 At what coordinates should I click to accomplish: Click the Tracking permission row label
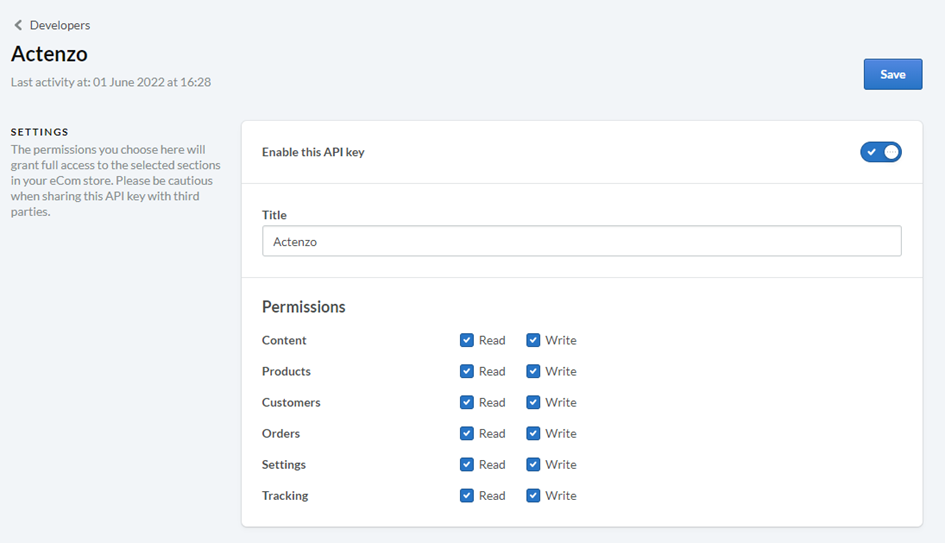pyautogui.click(x=285, y=495)
